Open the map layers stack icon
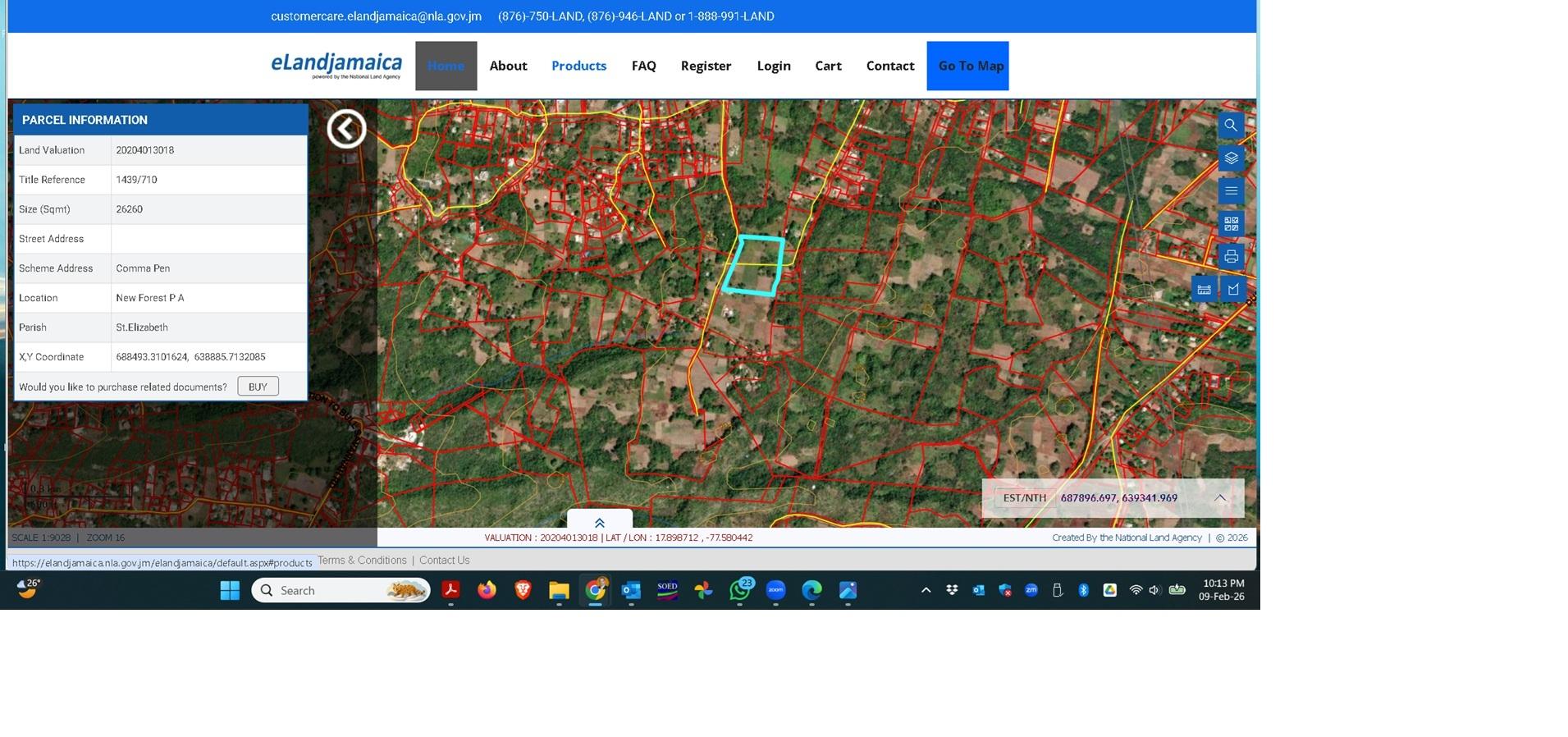 click(x=1231, y=158)
